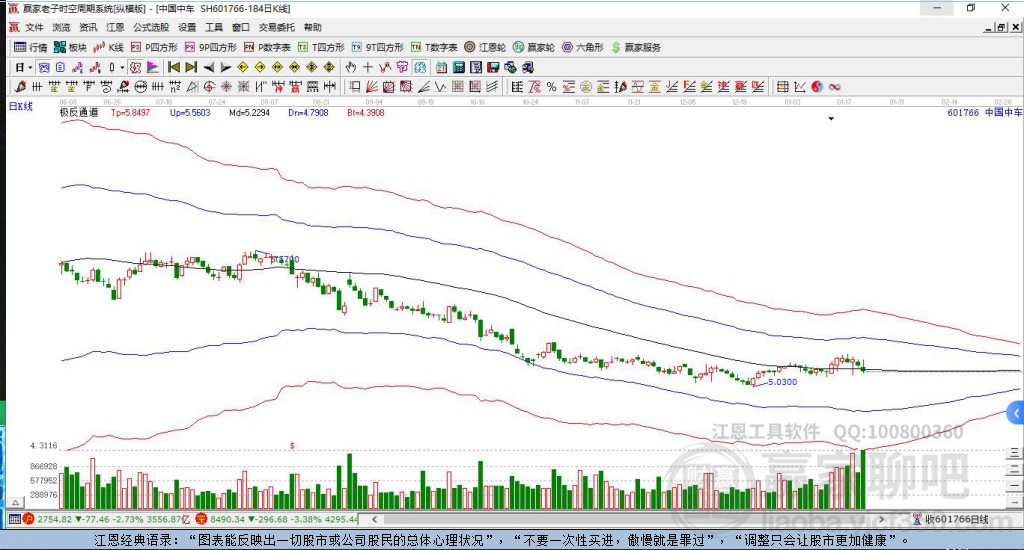Open the P数字表 tool
The image size is (1024, 550).
pos(267,47)
